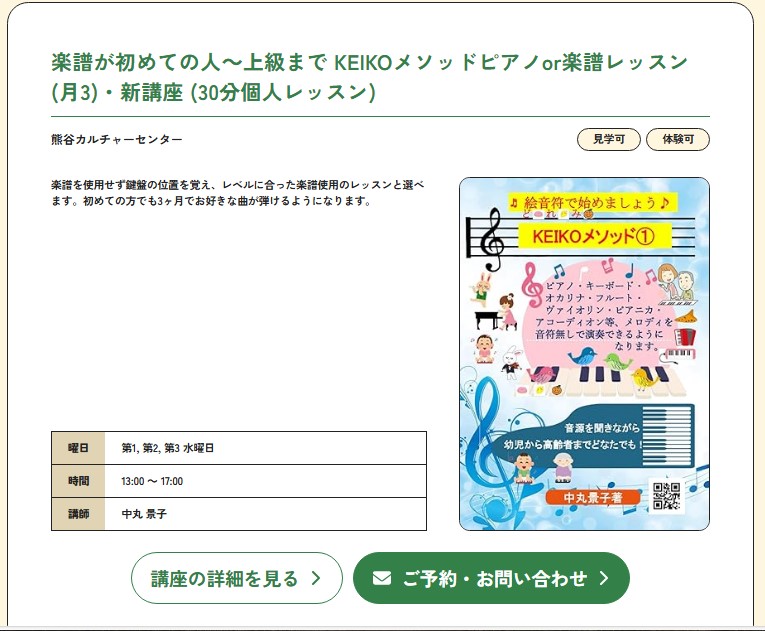The image size is (765, 631).
Task: Click the red accordion illustration on flyer
Action: [x=684, y=337]
